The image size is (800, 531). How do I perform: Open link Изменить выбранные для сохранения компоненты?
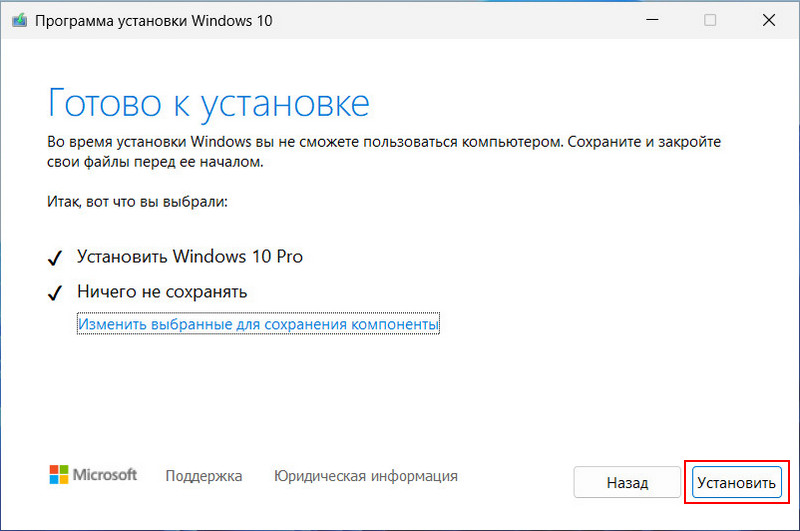pyautogui.click(x=258, y=324)
